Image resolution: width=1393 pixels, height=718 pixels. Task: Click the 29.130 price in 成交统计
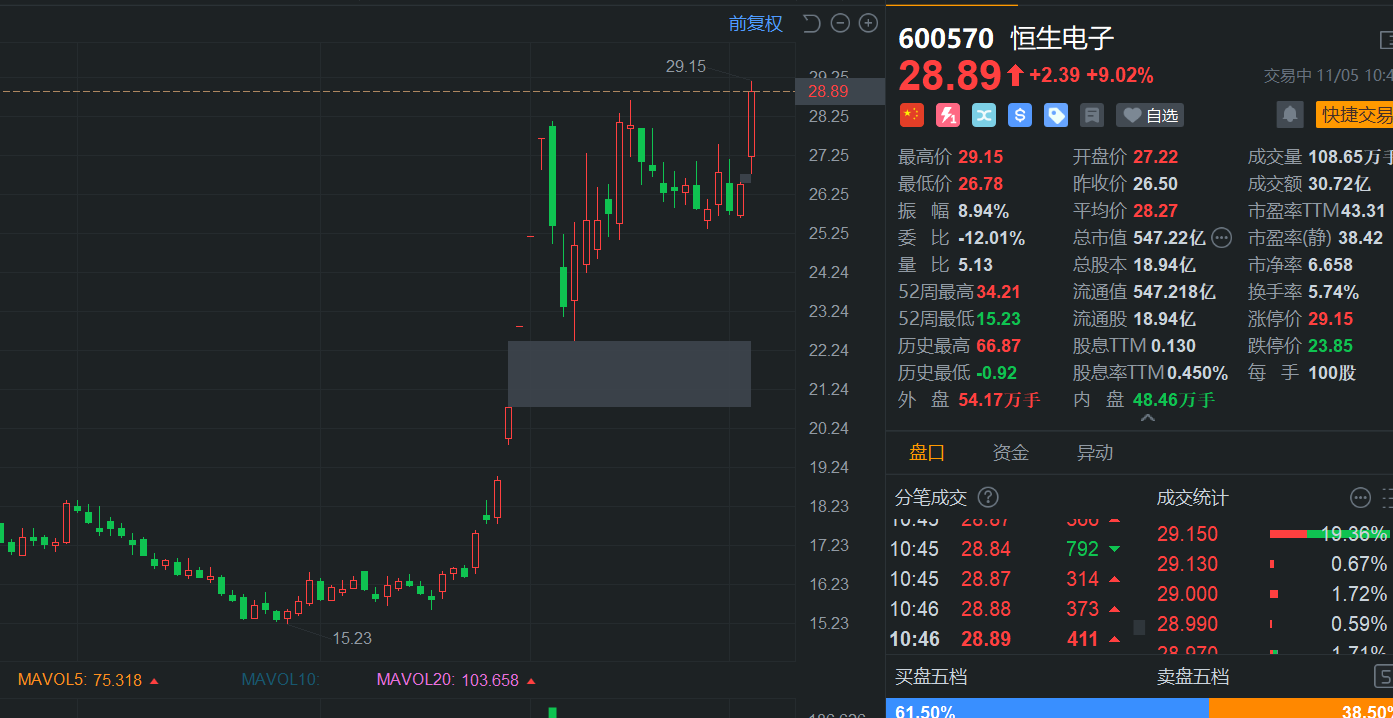[1187, 564]
